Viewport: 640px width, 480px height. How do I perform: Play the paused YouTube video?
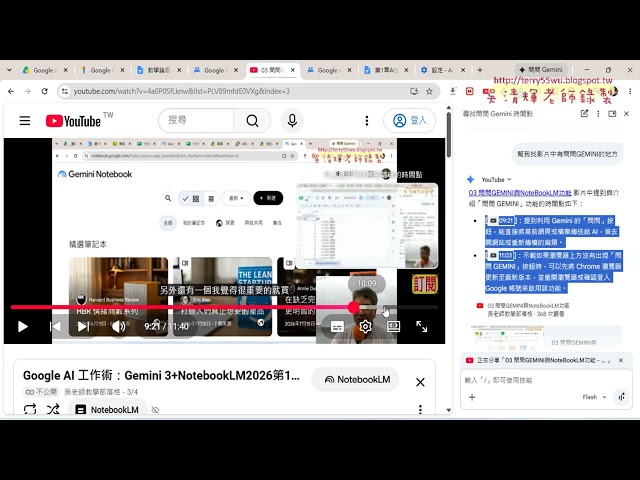(23, 327)
